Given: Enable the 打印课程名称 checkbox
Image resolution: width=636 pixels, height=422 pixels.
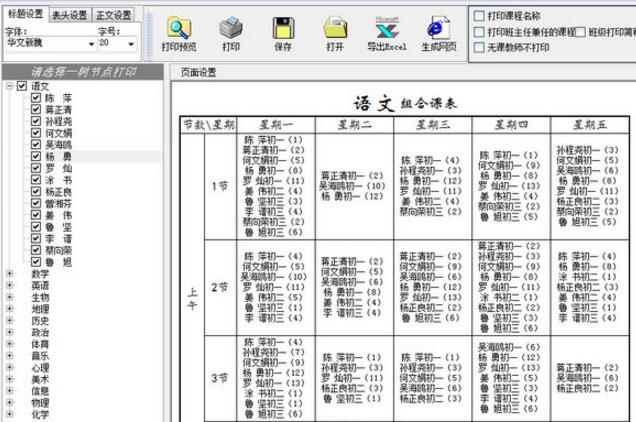Looking at the screenshot, I should pyautogui.click(x=480, y=17).
